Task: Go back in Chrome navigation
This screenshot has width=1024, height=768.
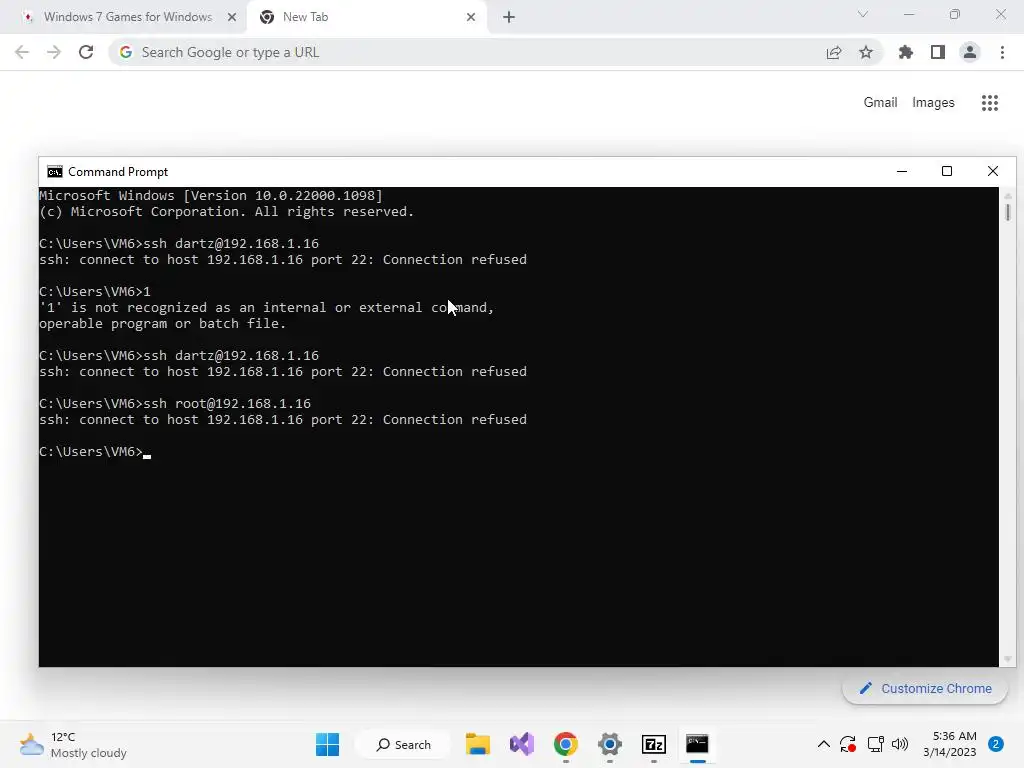Action: [x=22, y=52]
